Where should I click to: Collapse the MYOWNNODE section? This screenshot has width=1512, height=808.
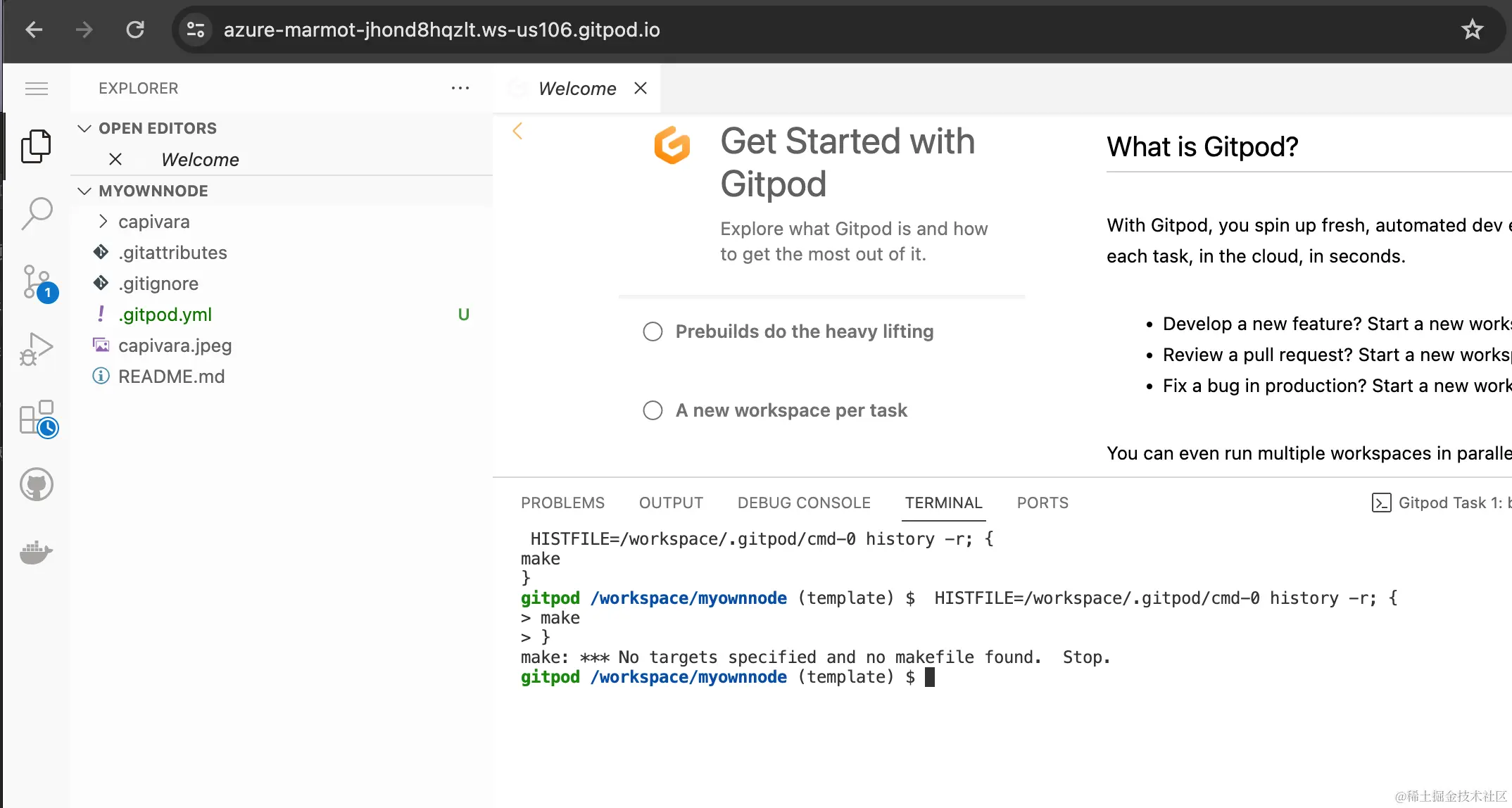(153, 191)
